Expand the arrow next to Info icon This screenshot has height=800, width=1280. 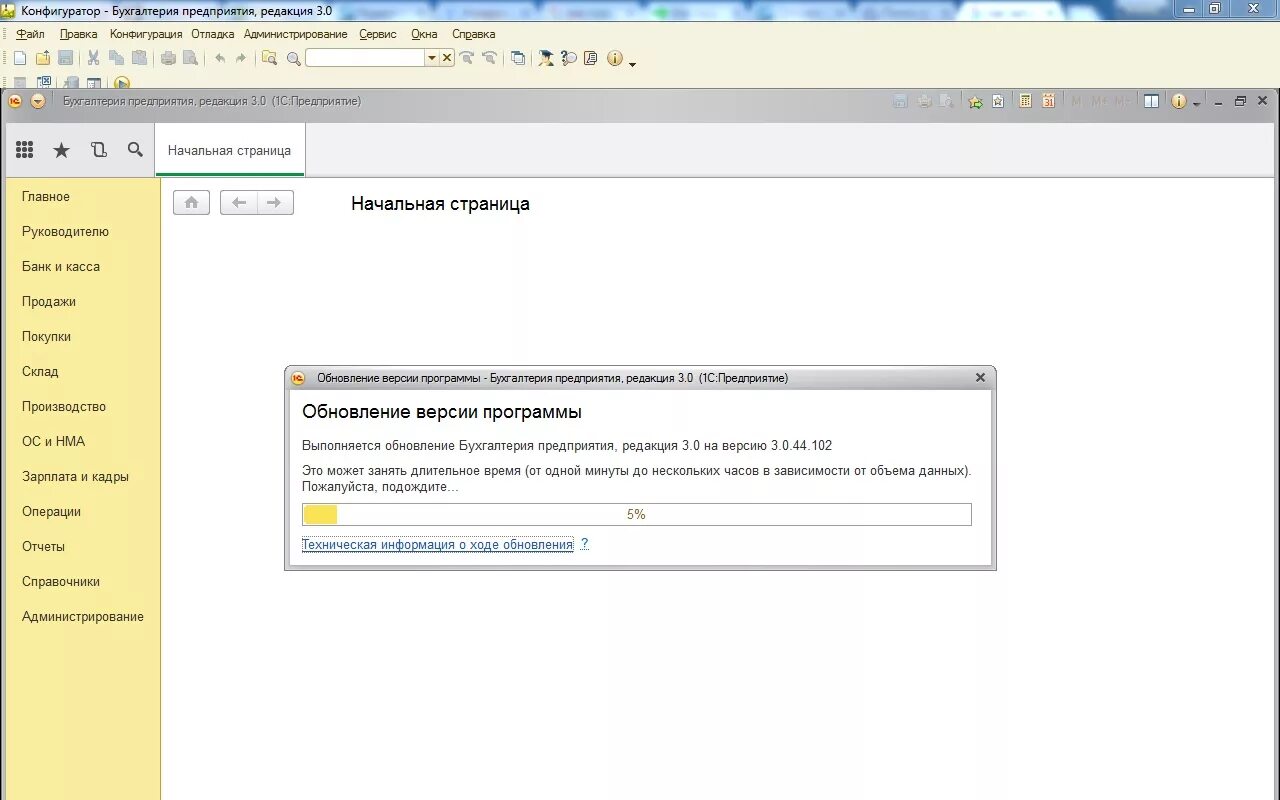pyautogui.click(x=1196, y=103)
